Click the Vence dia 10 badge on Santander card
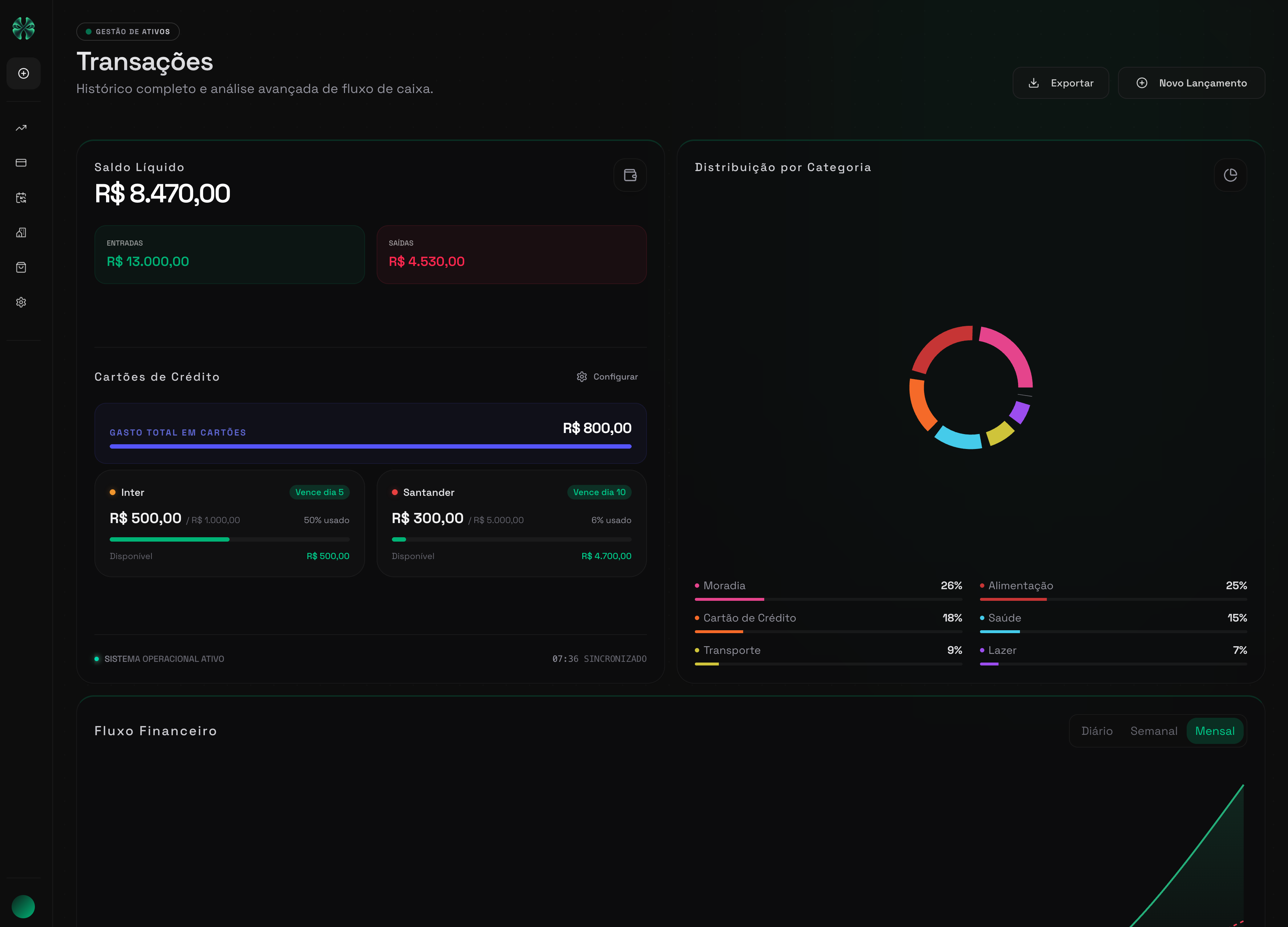The width and height of the screenshot is (1288, 927). (599, 493)
